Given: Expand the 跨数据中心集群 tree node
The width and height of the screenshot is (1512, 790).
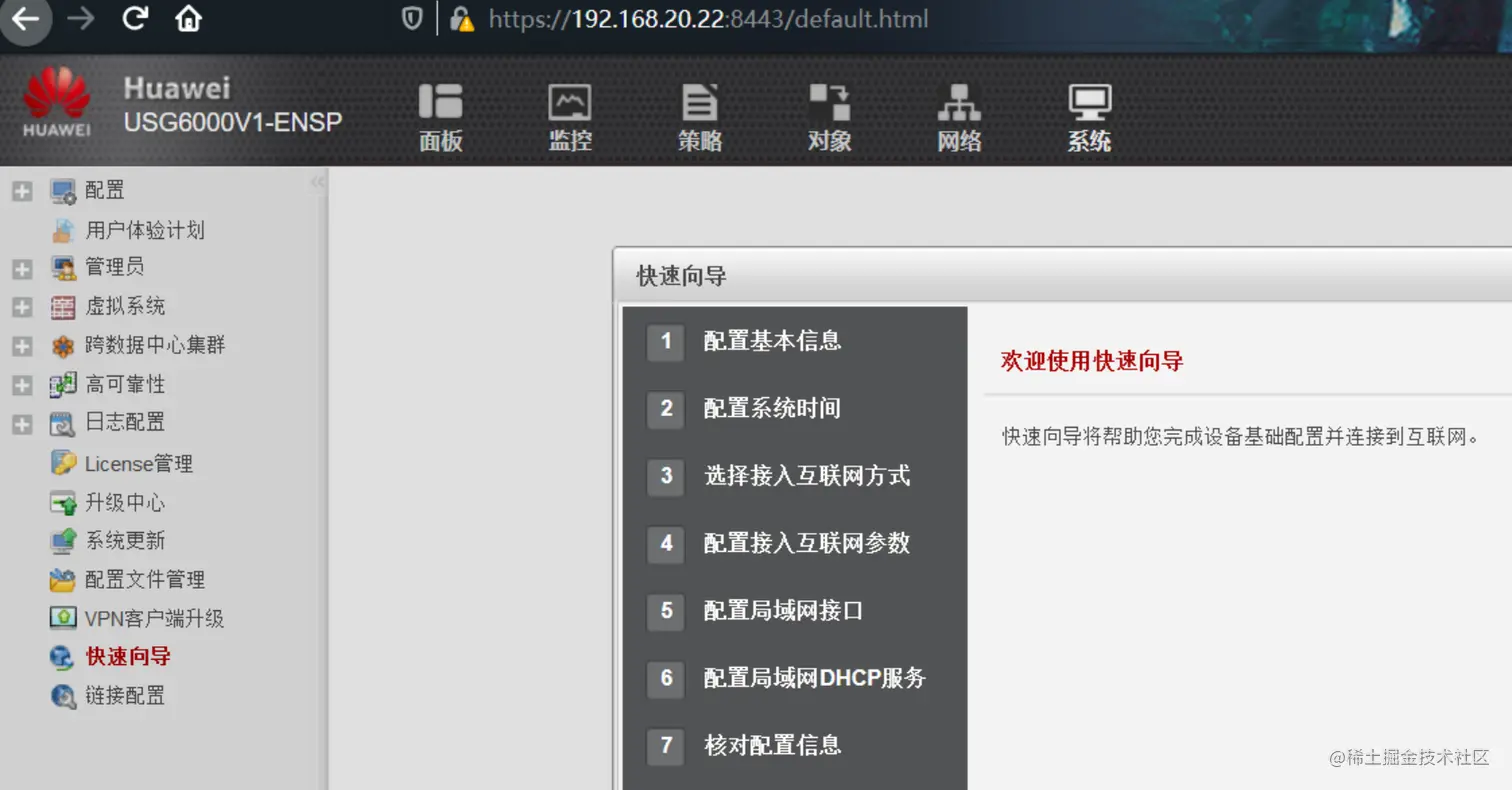Looking at the screenshot, I should pyautogui.click(x=22, y=347).
